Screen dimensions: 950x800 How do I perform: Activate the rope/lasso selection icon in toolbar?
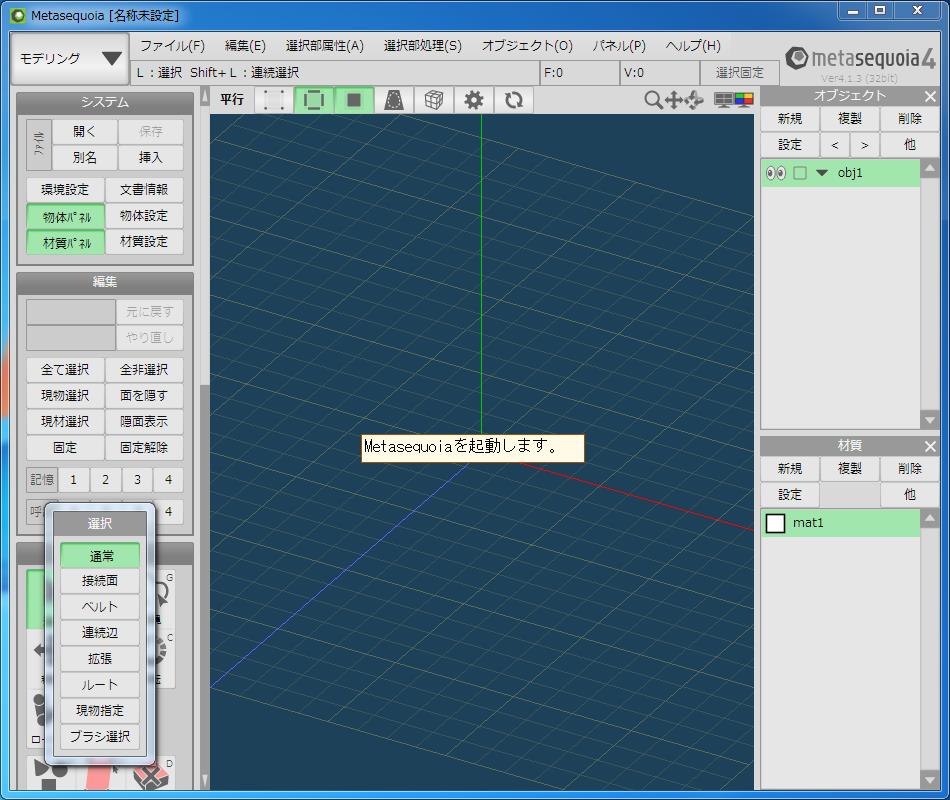(392, 99)
